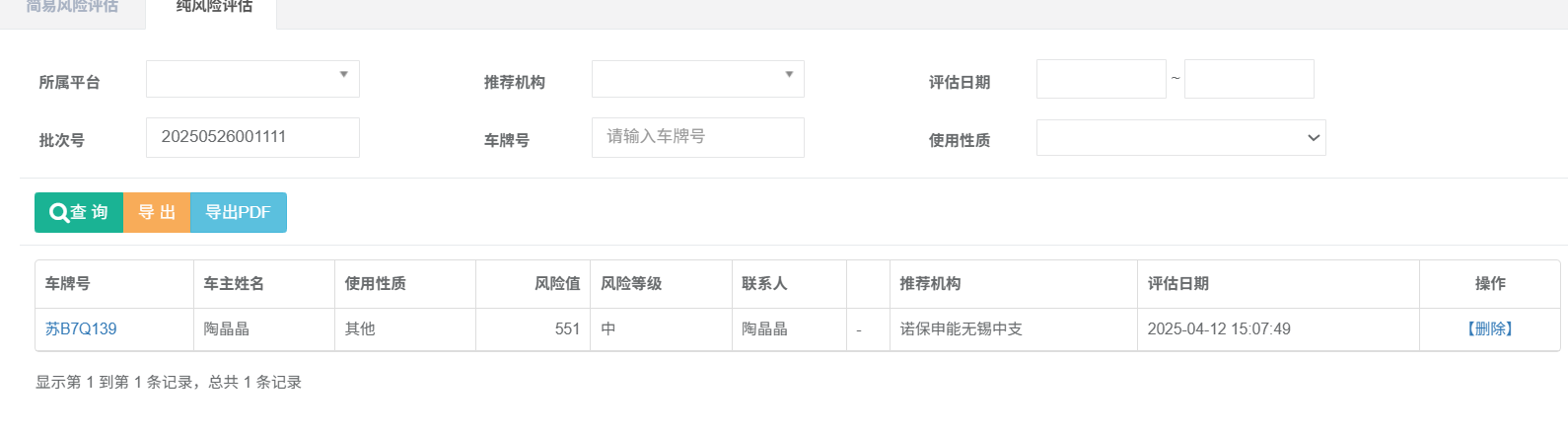Click the 评估日期 end date field
1568x435 pixels.
tap(1248, 79)
